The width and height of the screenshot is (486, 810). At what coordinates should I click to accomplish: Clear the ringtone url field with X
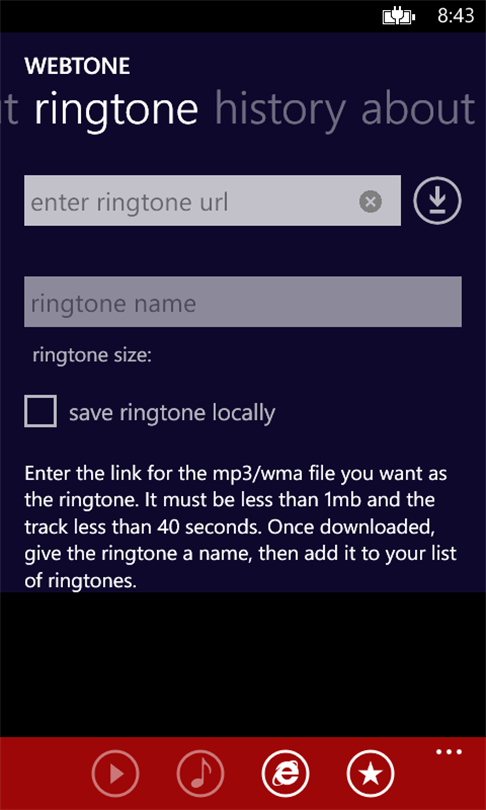click(370, 201)
